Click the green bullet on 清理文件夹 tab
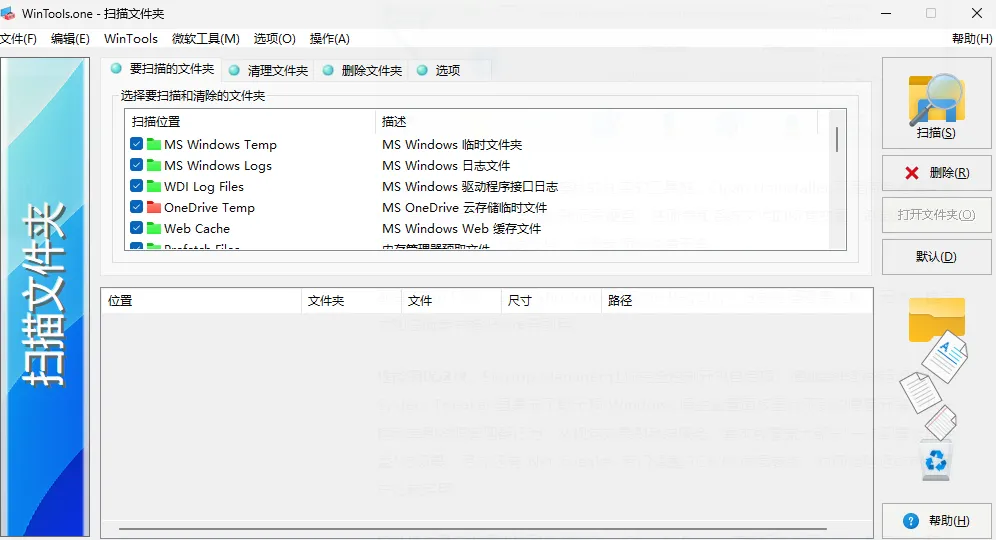 (234, 71)
